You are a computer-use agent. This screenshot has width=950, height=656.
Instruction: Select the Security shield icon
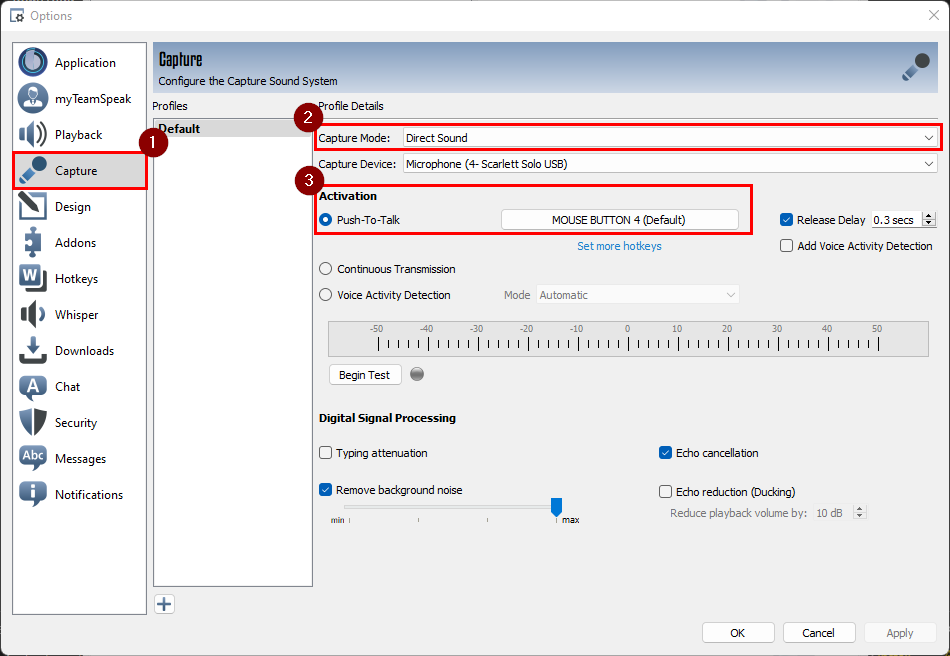pos(32,422)
